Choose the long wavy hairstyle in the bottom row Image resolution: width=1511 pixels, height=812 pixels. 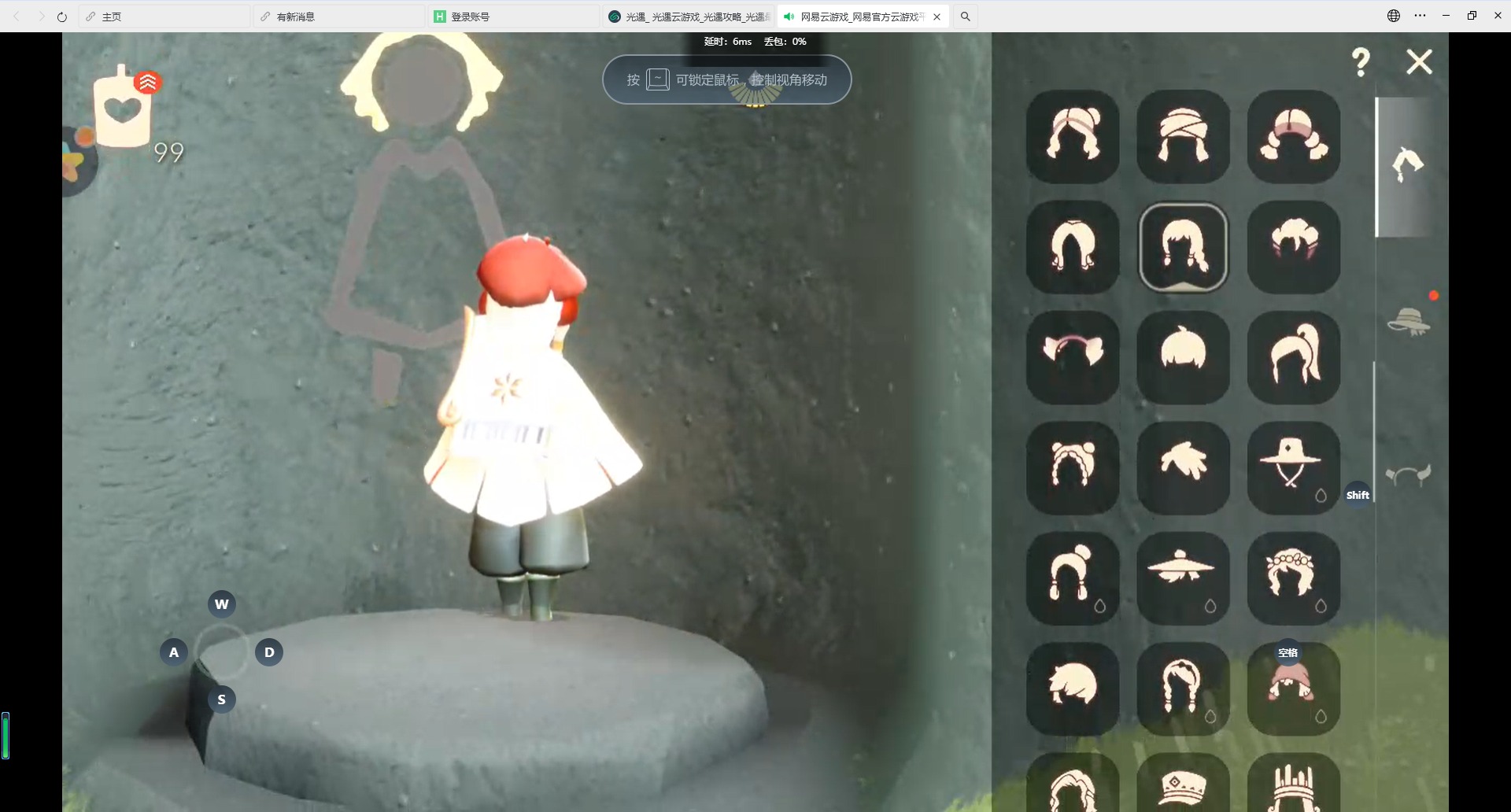pyautogui.click(x=1073, y=783)
